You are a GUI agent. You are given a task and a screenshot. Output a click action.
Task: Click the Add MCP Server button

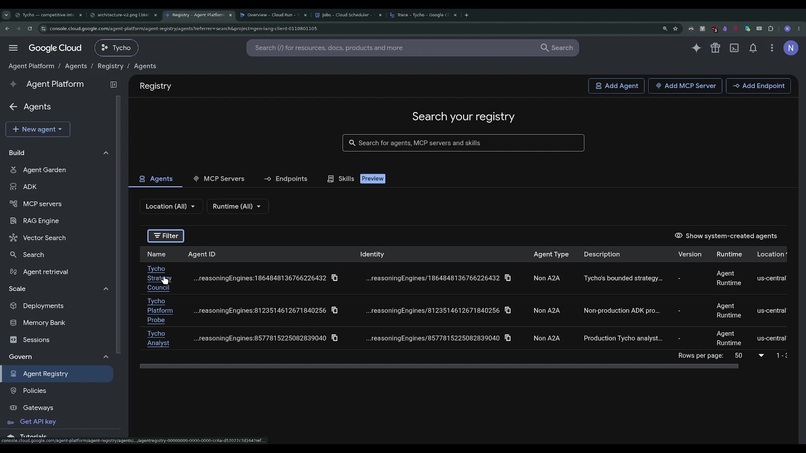685,86
